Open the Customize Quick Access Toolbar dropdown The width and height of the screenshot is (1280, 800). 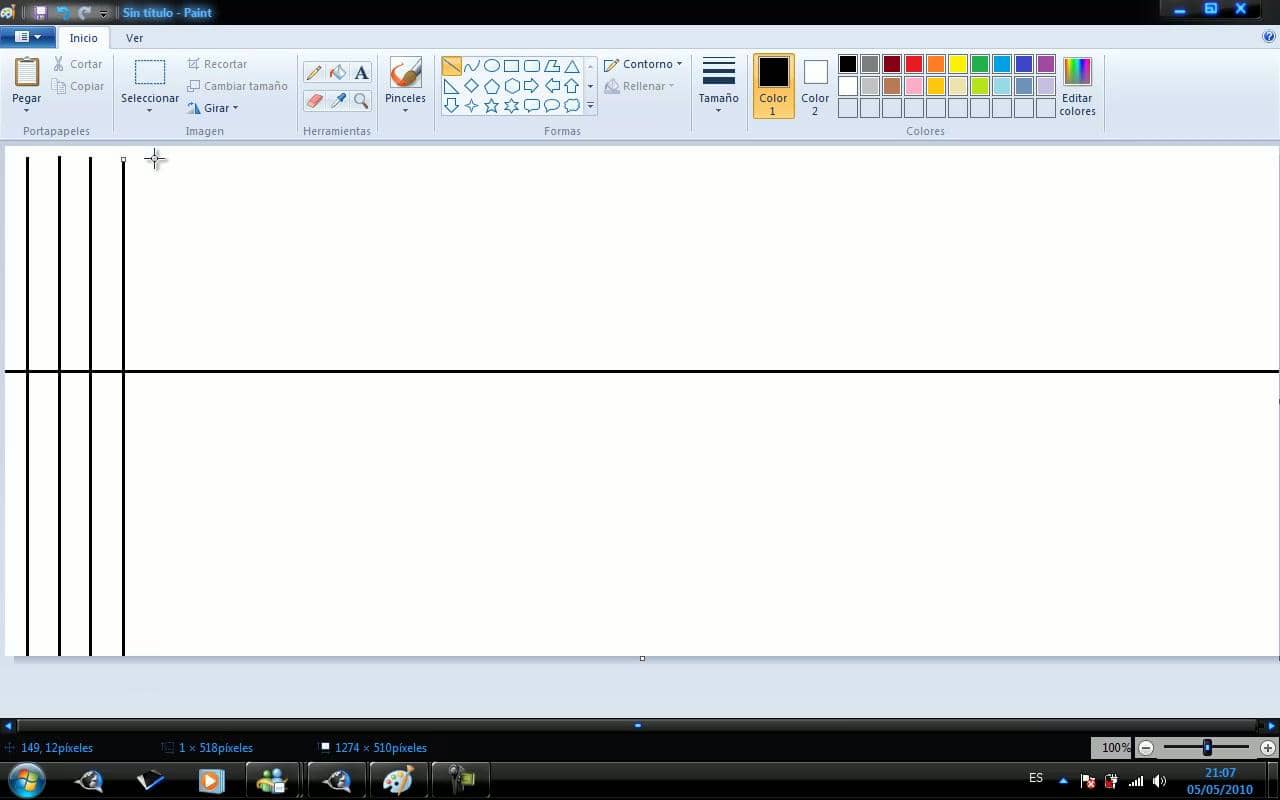(103, 14)
